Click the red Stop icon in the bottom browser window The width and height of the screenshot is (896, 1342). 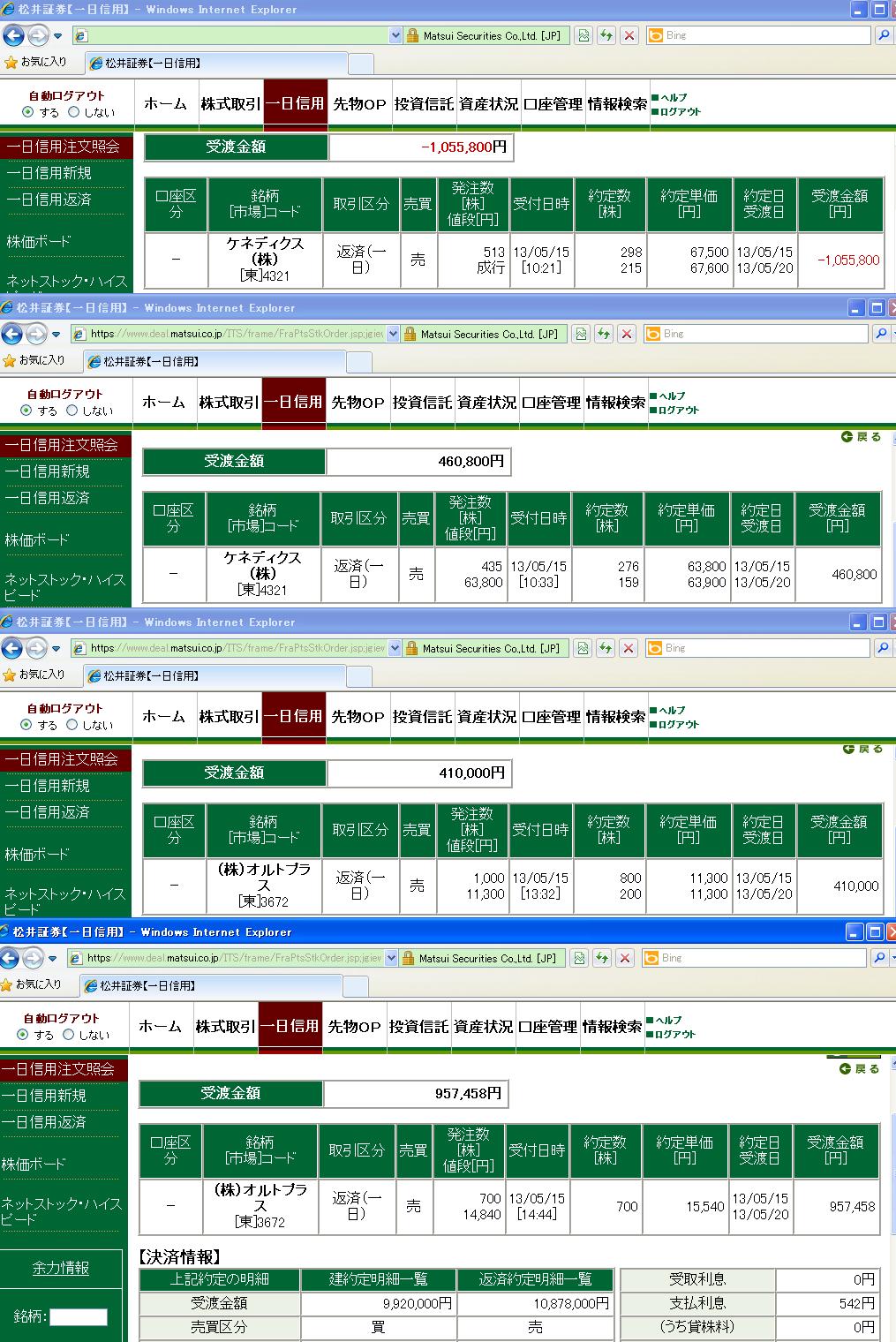point(625,958)
